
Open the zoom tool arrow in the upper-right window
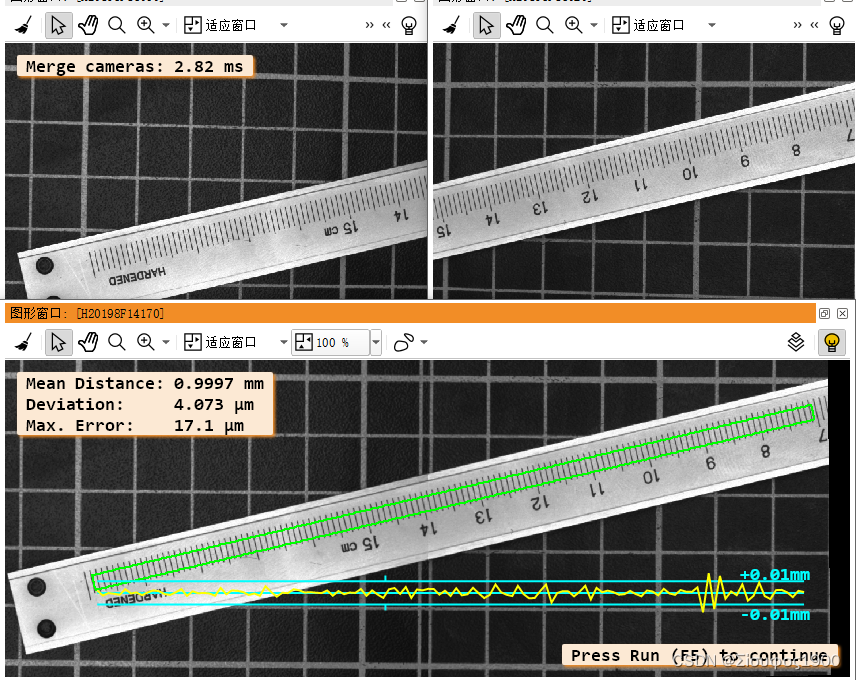(x=594, y=25)
